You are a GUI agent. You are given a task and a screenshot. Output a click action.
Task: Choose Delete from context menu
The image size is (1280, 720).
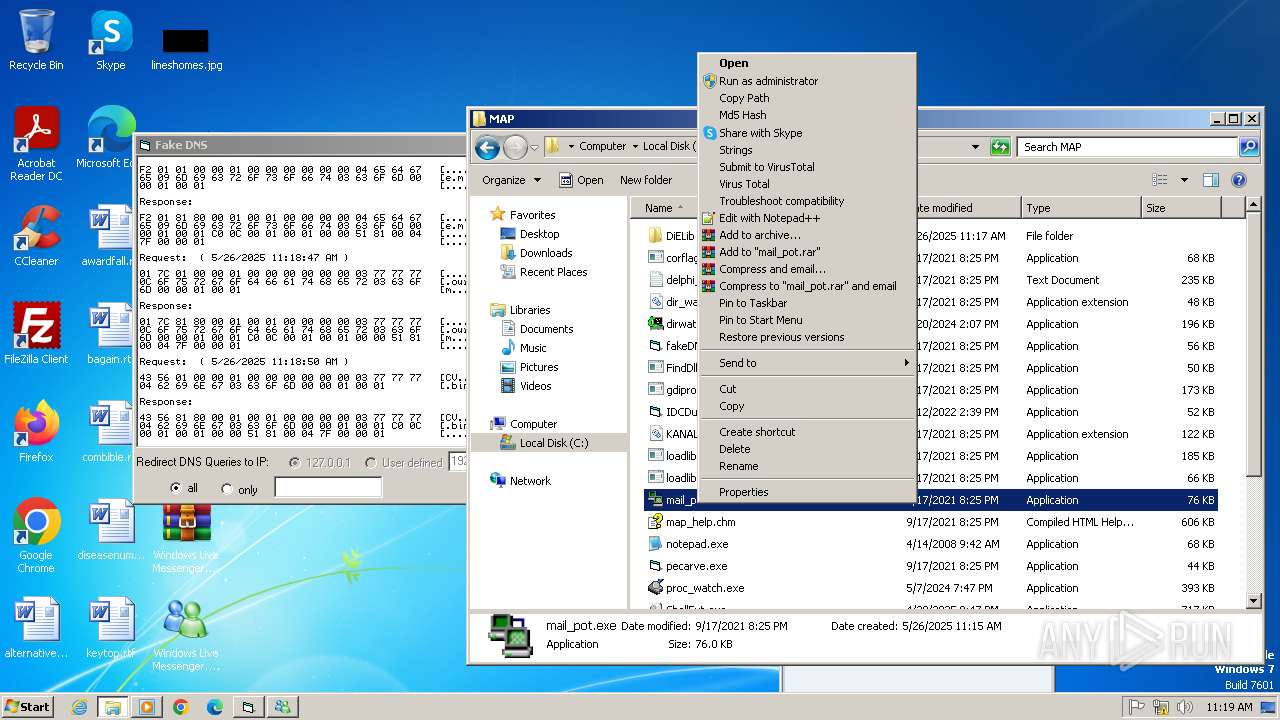point(806,449)
